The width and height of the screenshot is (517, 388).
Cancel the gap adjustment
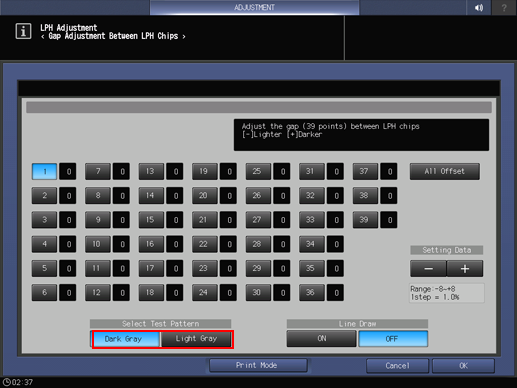397,366
